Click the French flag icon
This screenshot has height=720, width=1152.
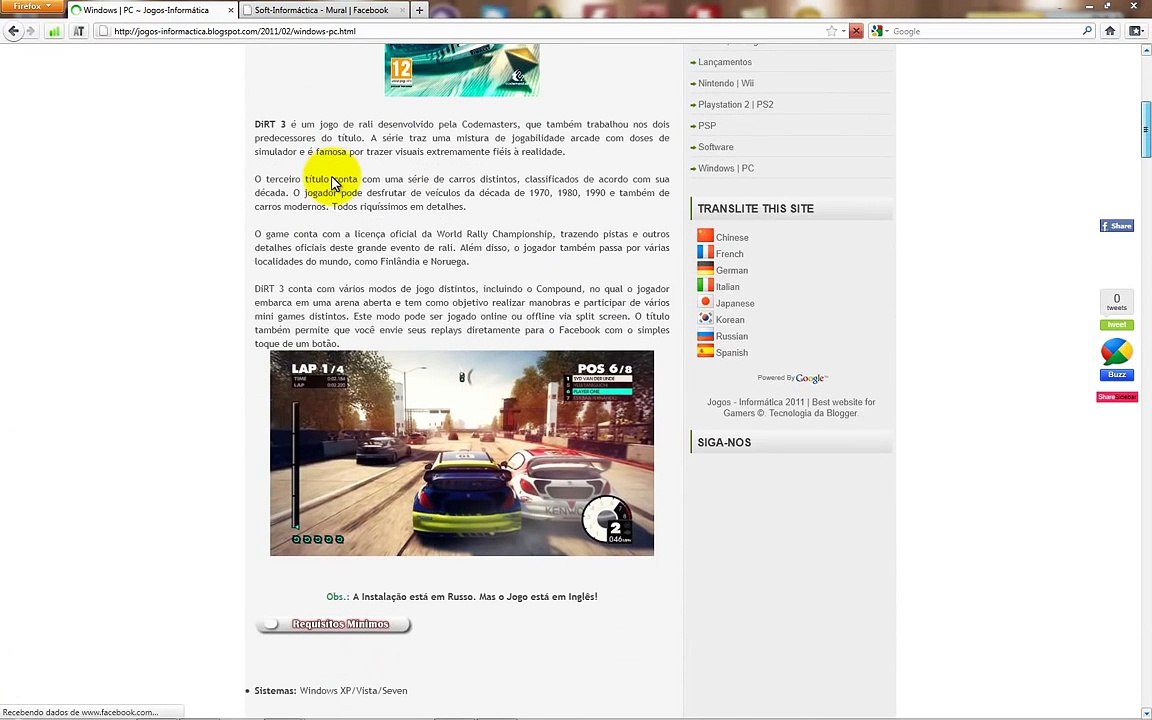(x=705, y=252)
